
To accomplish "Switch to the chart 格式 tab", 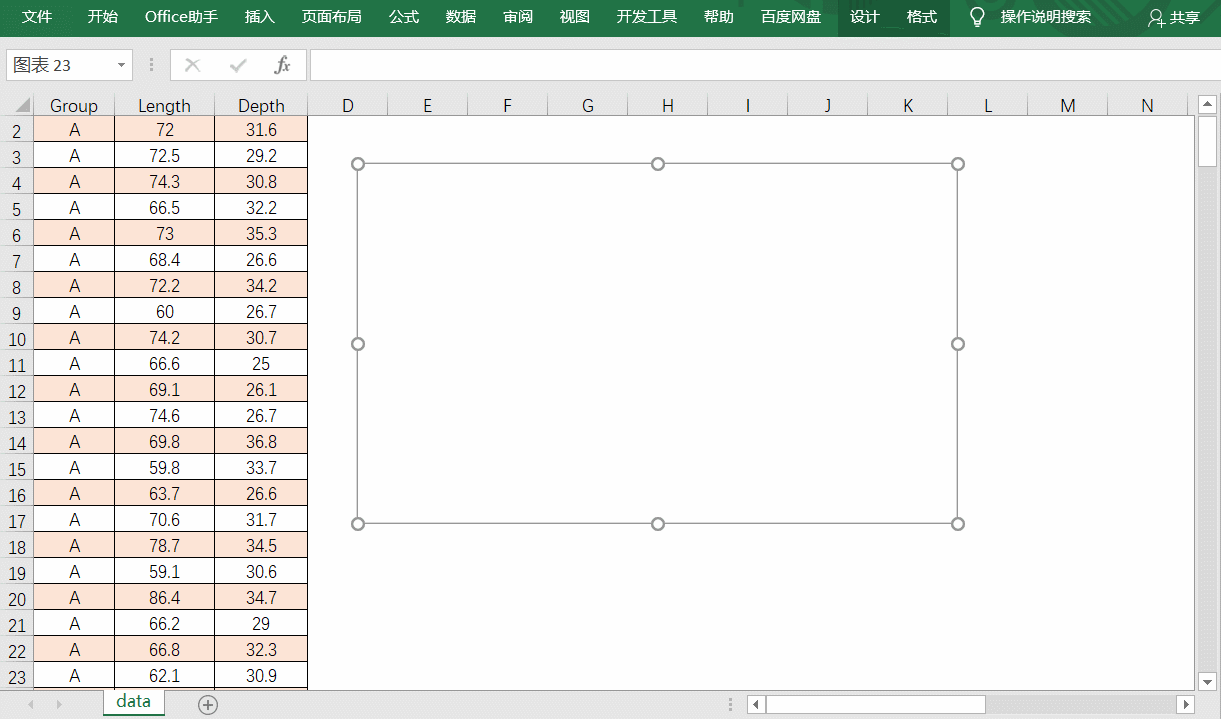I will [922, 17].
